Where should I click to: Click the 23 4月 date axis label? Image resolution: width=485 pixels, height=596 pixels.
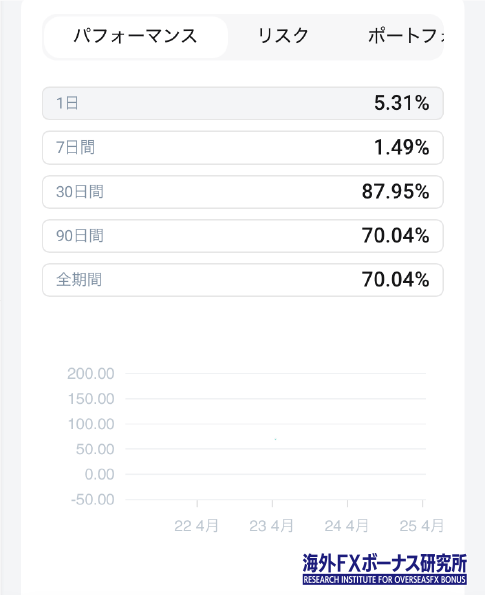271,526
